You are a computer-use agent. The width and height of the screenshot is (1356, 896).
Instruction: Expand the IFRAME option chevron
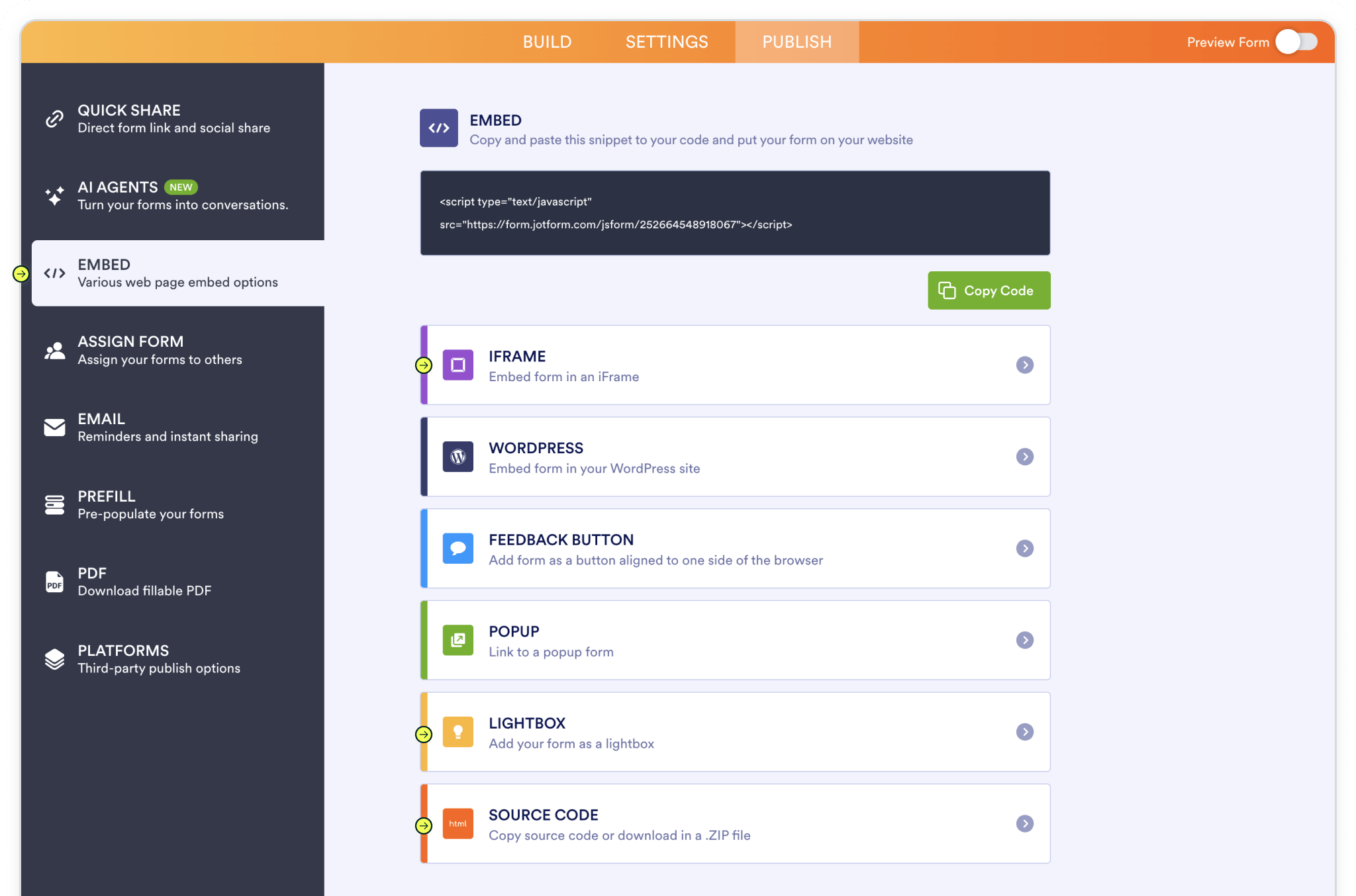click(x=1024, y=365)
